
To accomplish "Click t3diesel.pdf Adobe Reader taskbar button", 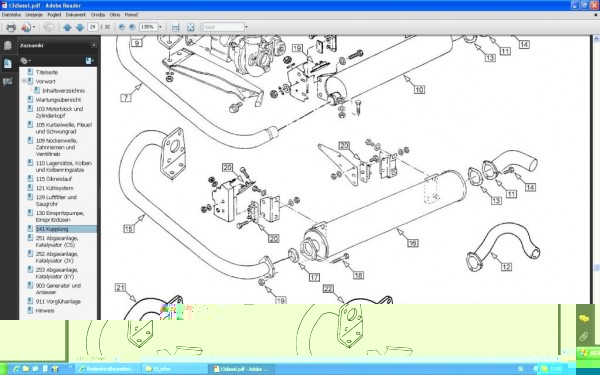I will [241, 369].
